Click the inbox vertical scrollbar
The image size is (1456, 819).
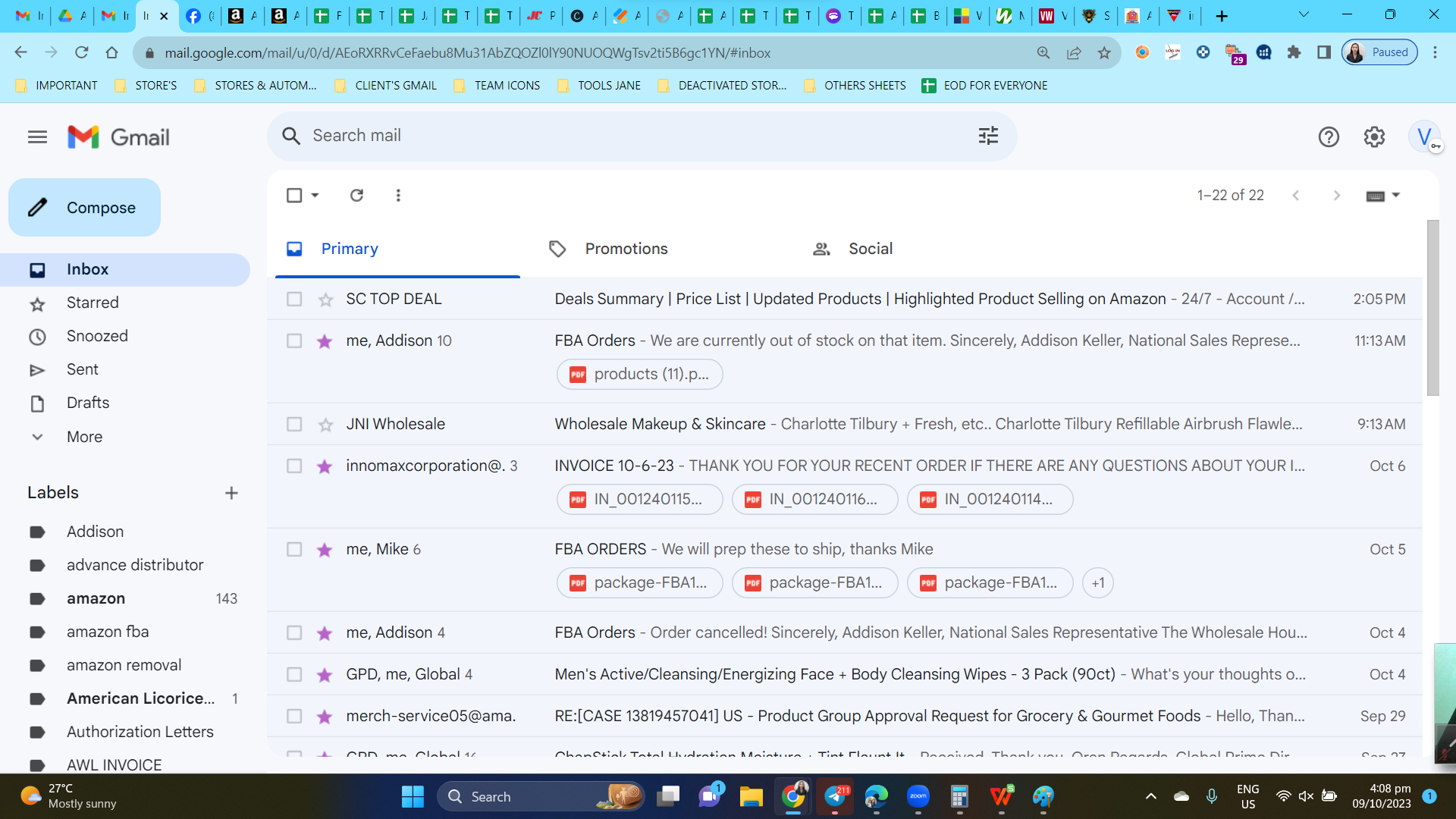[1432, 308]
